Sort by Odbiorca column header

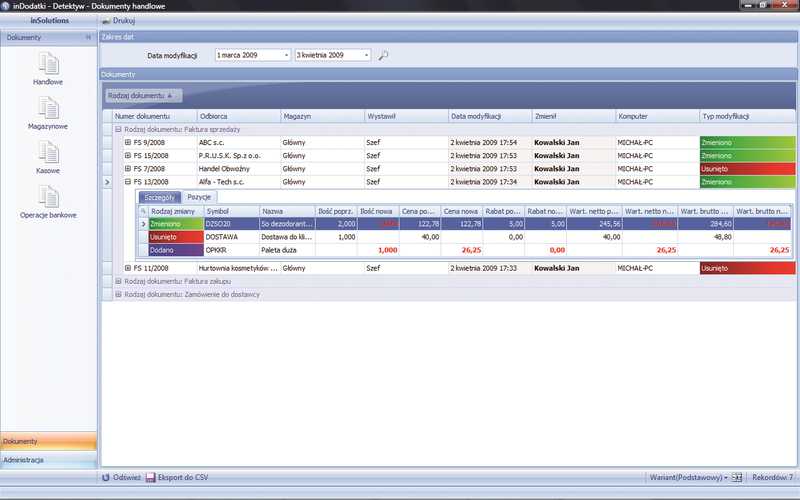[x=239, y=116]
